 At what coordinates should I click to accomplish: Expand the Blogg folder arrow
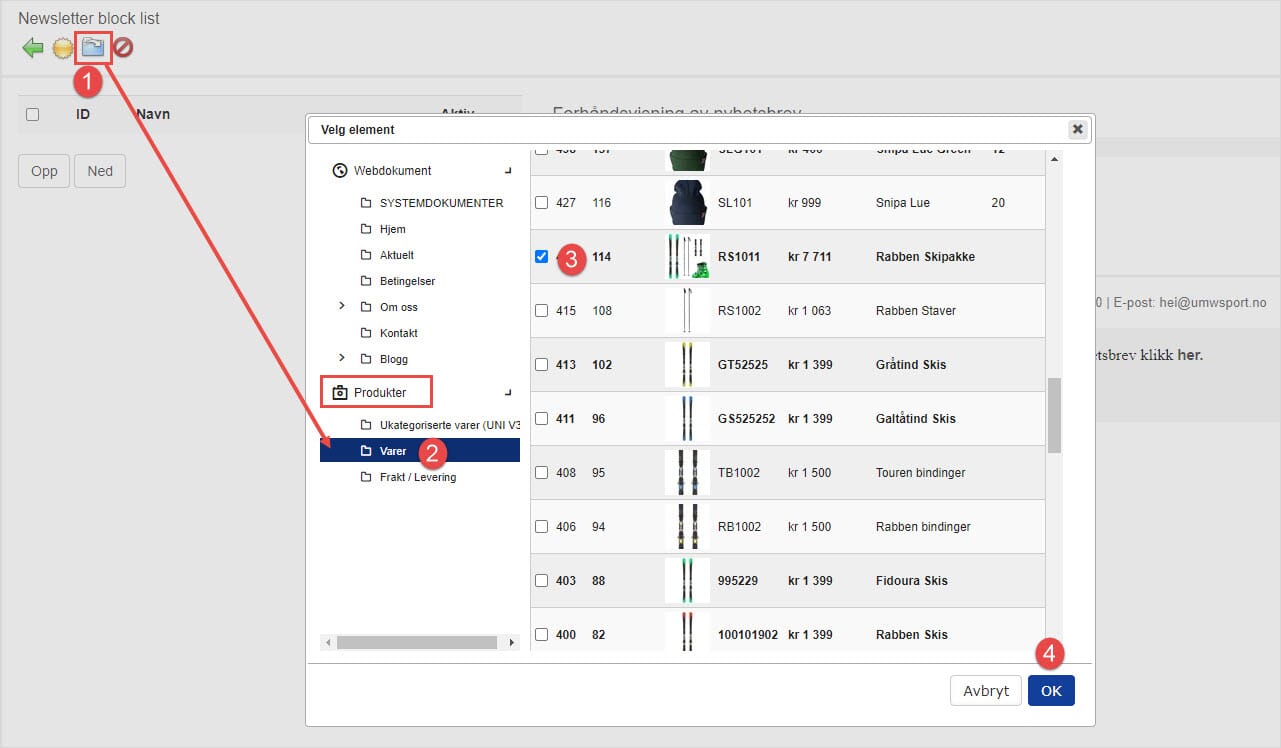(341, 358)
